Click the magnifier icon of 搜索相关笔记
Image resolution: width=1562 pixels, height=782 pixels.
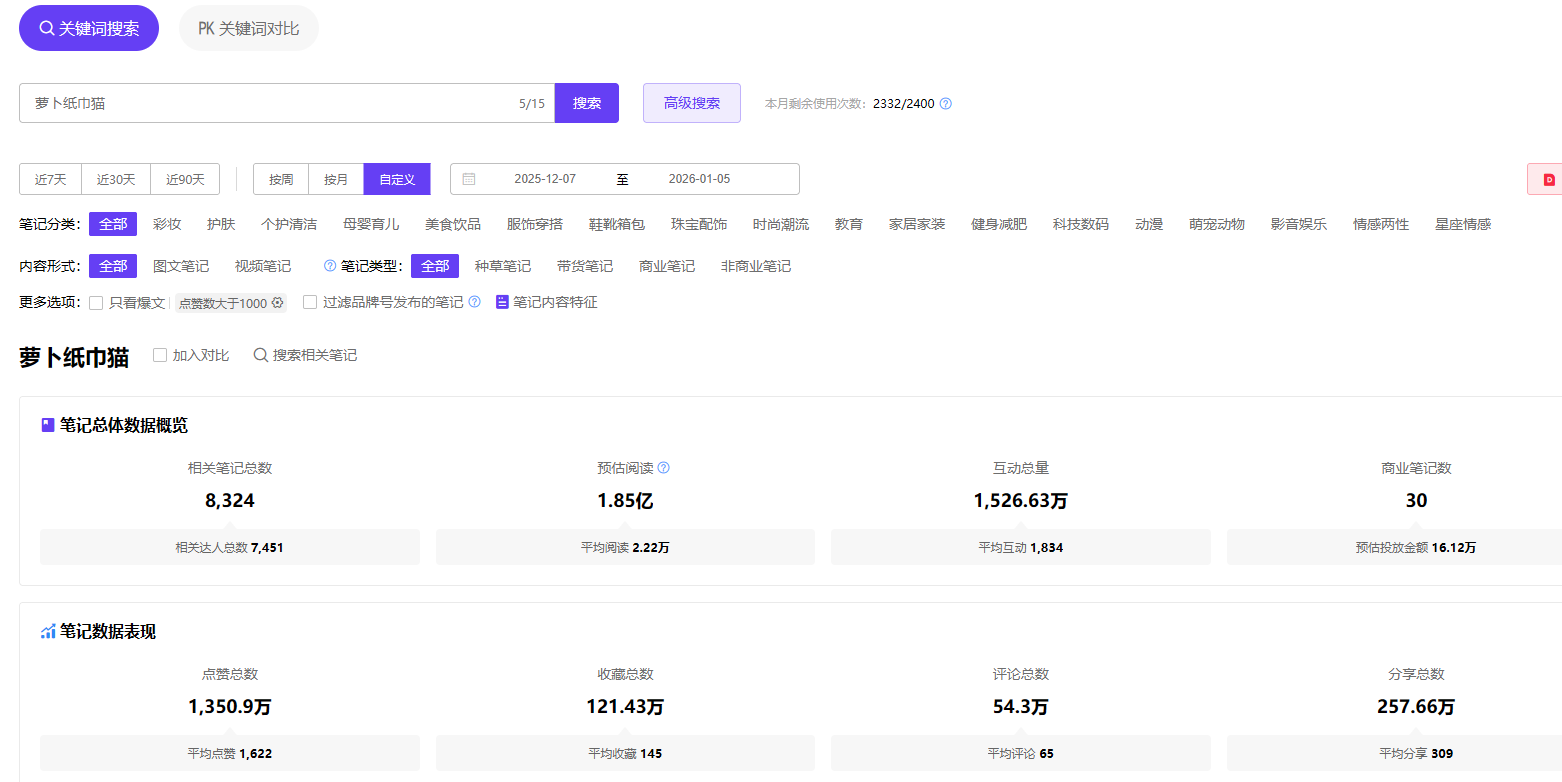(x=260, y=355)
